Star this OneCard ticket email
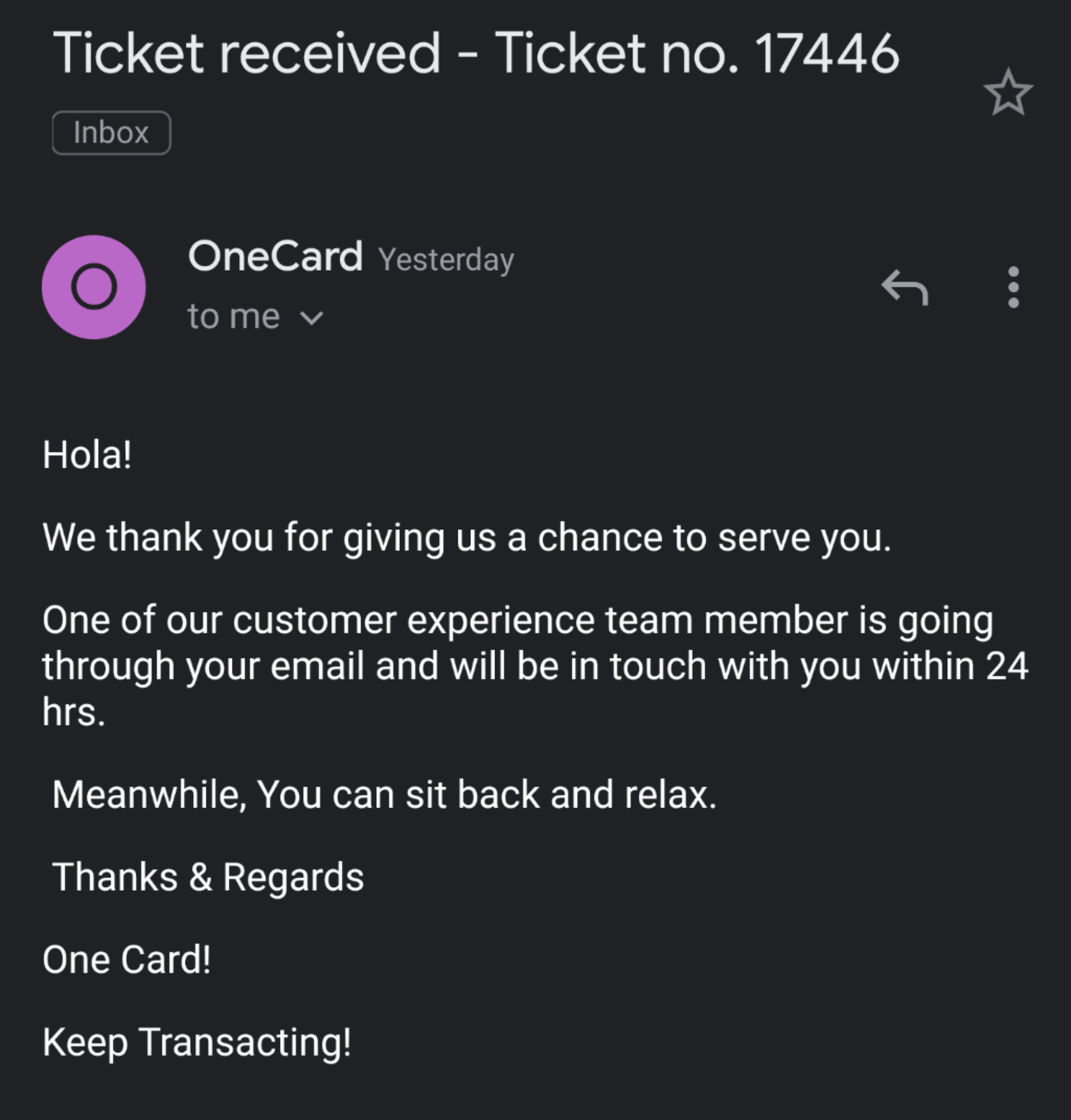This screenshot has width=1071, height=1120. click(1008, 92)
